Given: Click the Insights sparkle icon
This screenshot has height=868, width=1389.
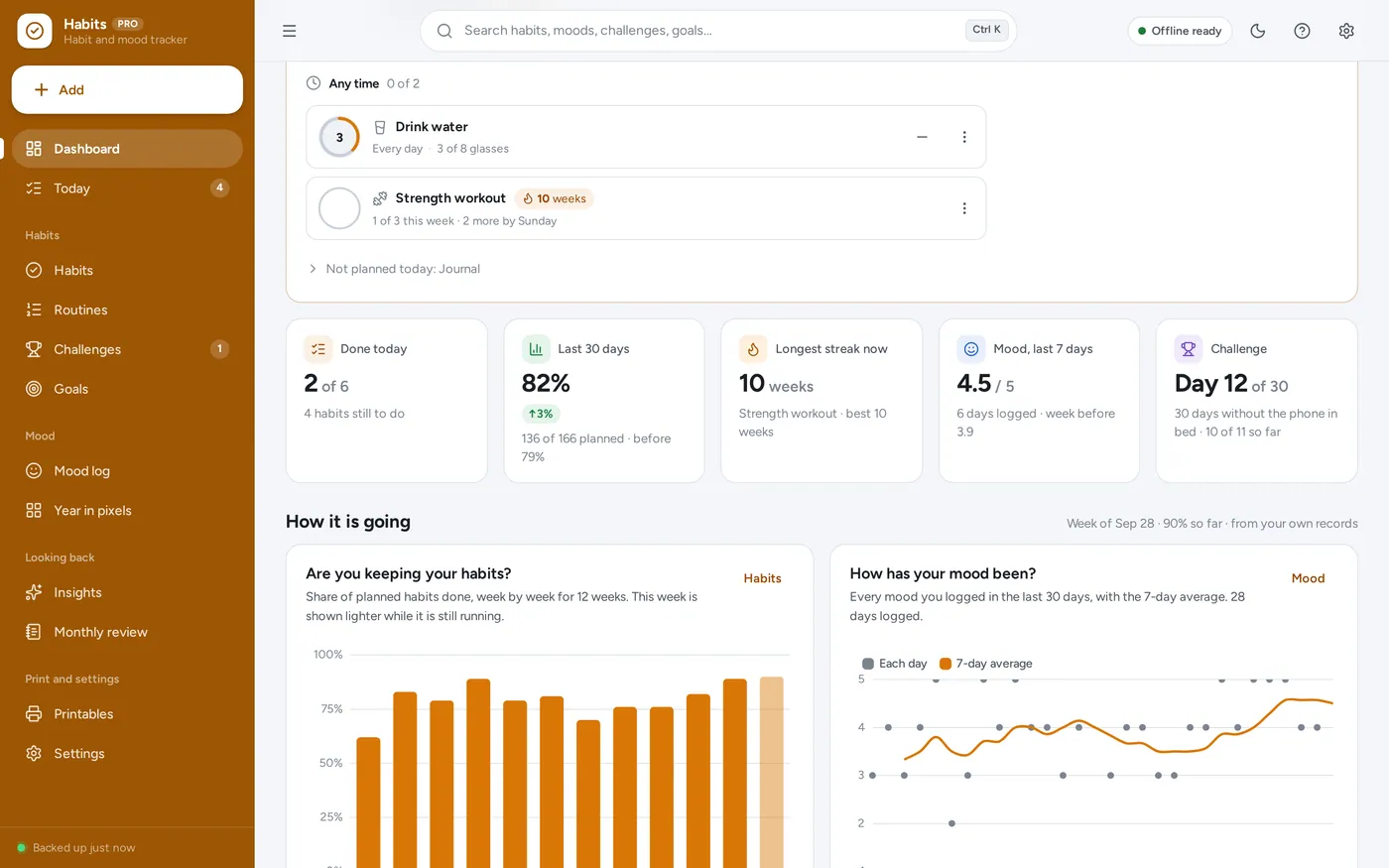Looking at the screenshot, I should tap(34, 592).
